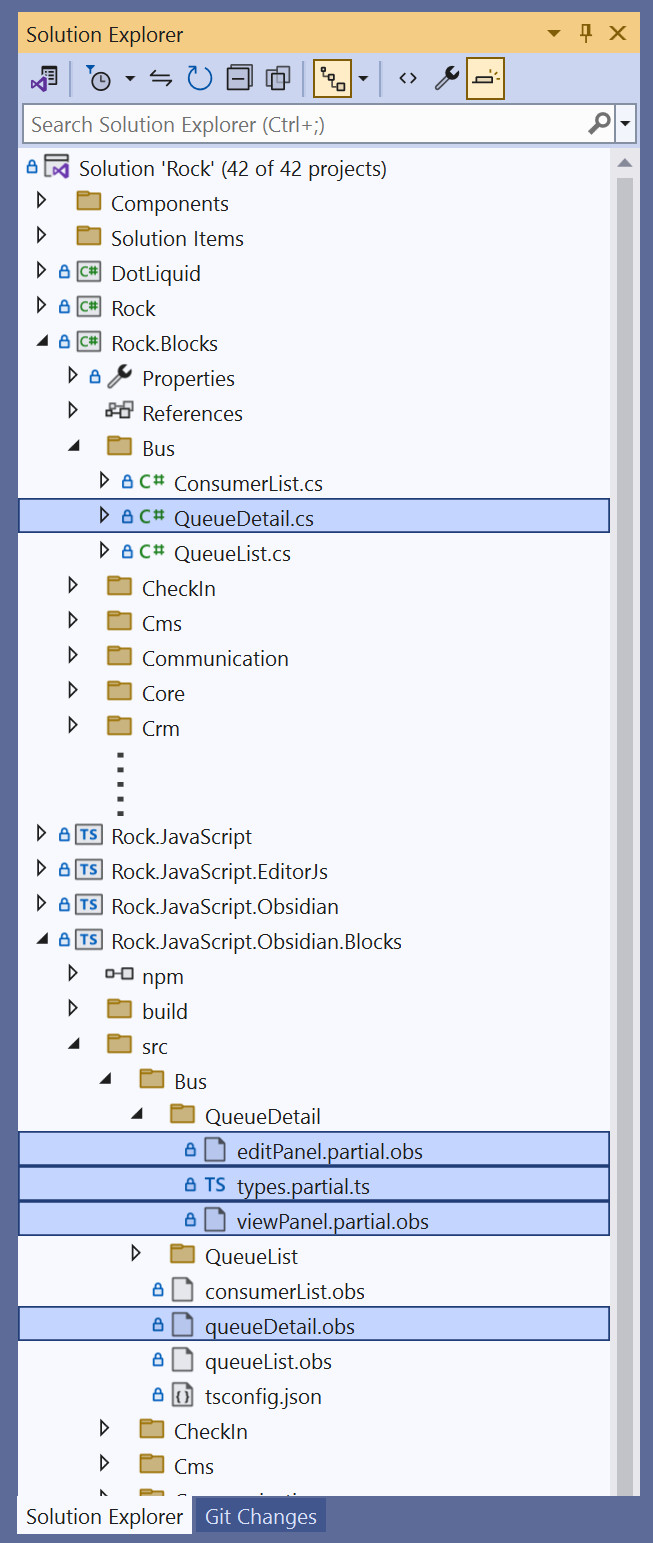Click the build folder icon
This screenshot has height=1543, width=653.
(119, 1010)
